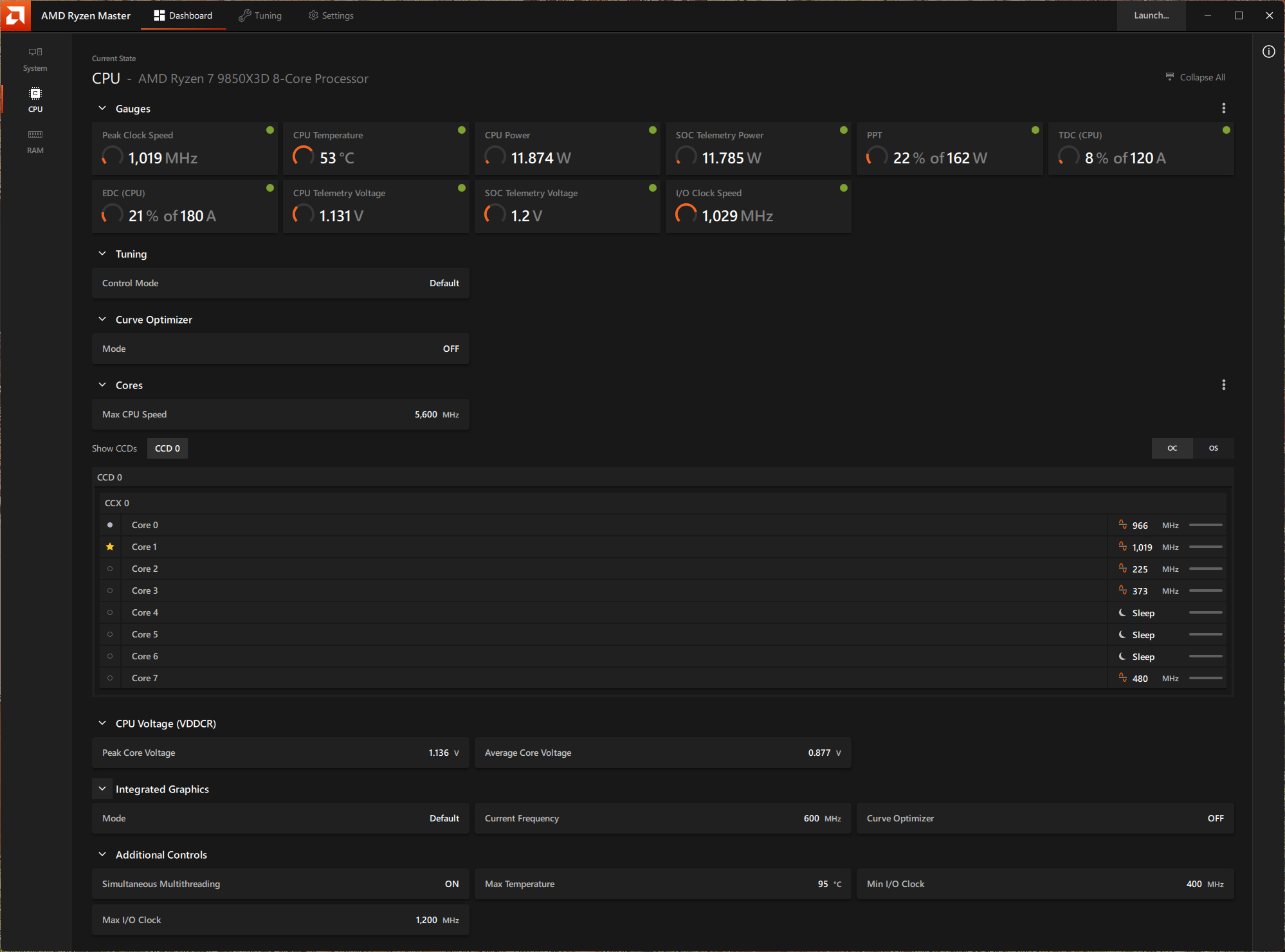Viewport: 1285px width, 952px height.
Task: Click the gold star on Core 1
Action: click(110, 547)
